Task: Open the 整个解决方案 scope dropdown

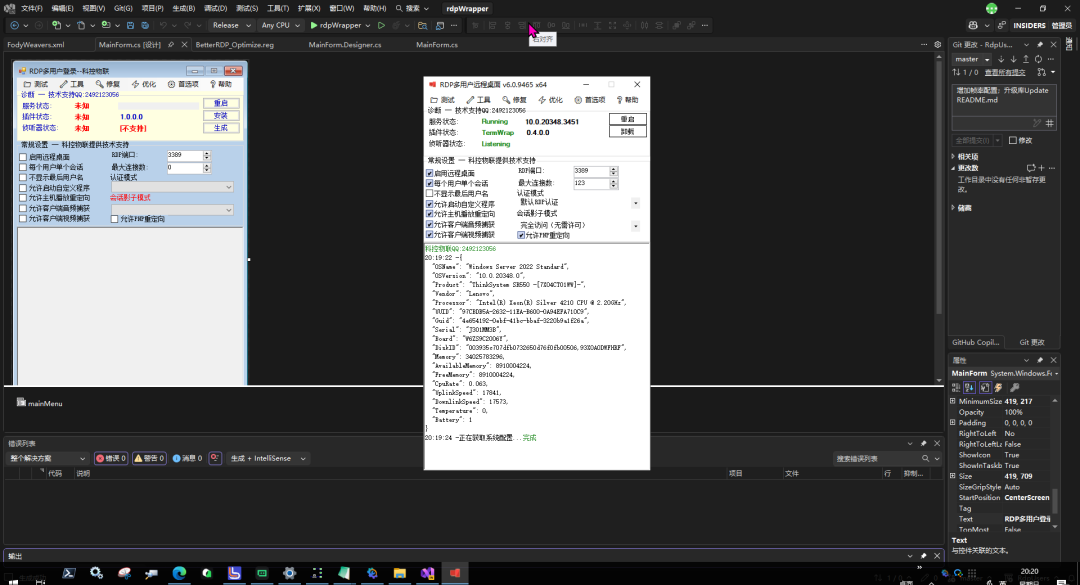Action: point(47,458)
